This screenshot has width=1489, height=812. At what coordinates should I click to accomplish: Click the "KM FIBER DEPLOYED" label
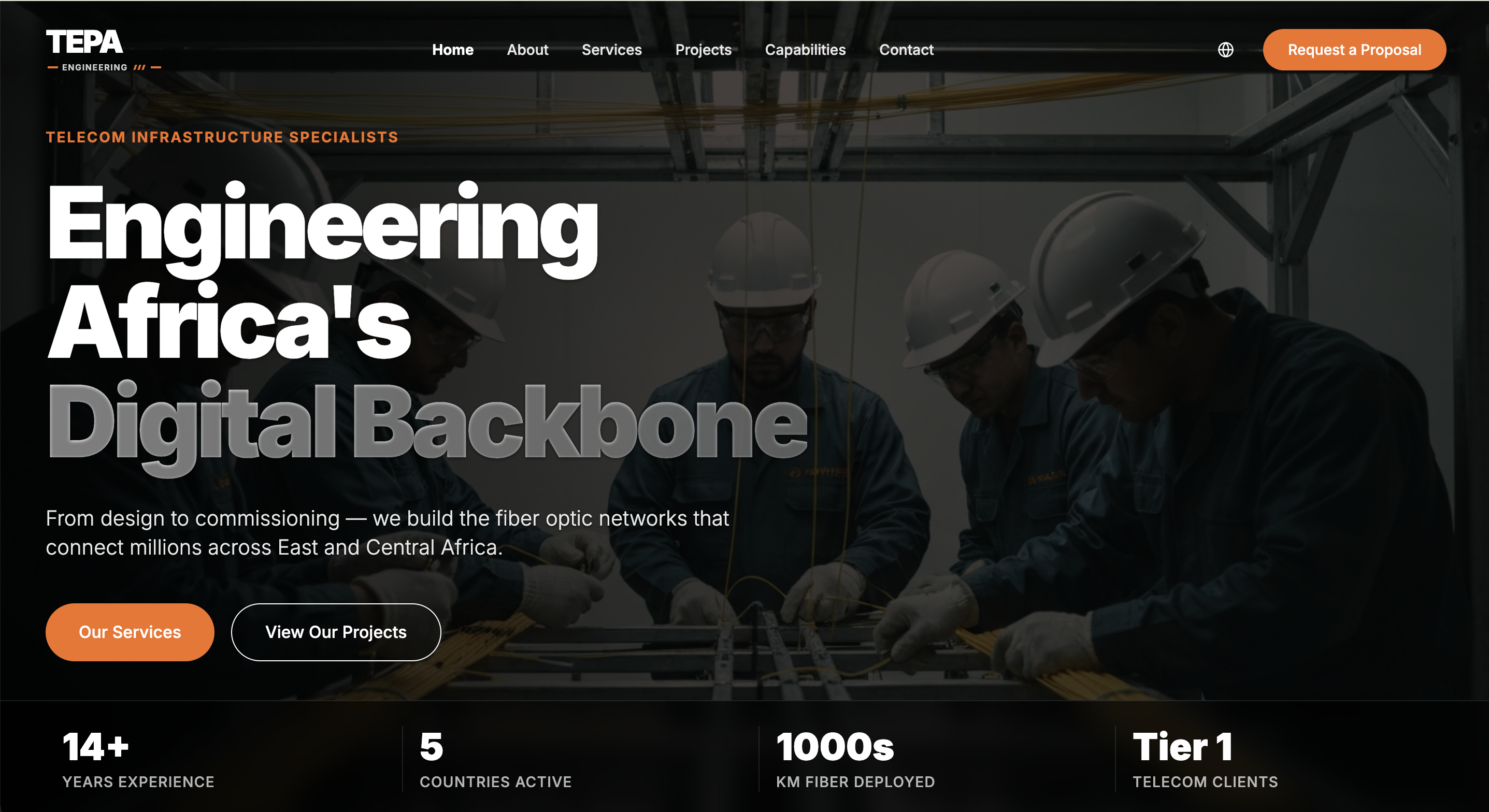(x=855, y=781)
